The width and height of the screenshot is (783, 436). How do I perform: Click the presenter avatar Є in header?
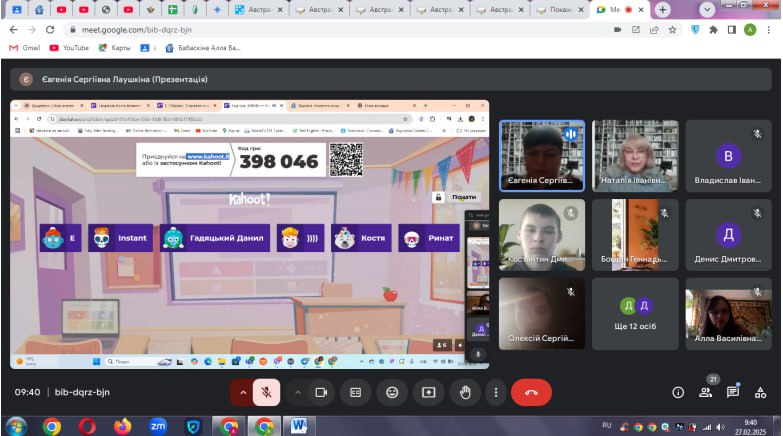pyautogui.click(x=26, y=79)
